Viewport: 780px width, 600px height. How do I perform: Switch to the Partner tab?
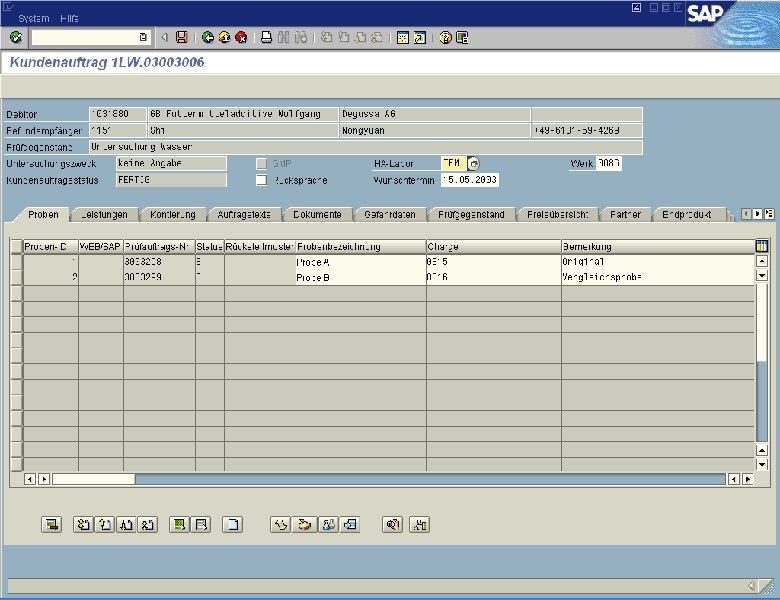625,214
